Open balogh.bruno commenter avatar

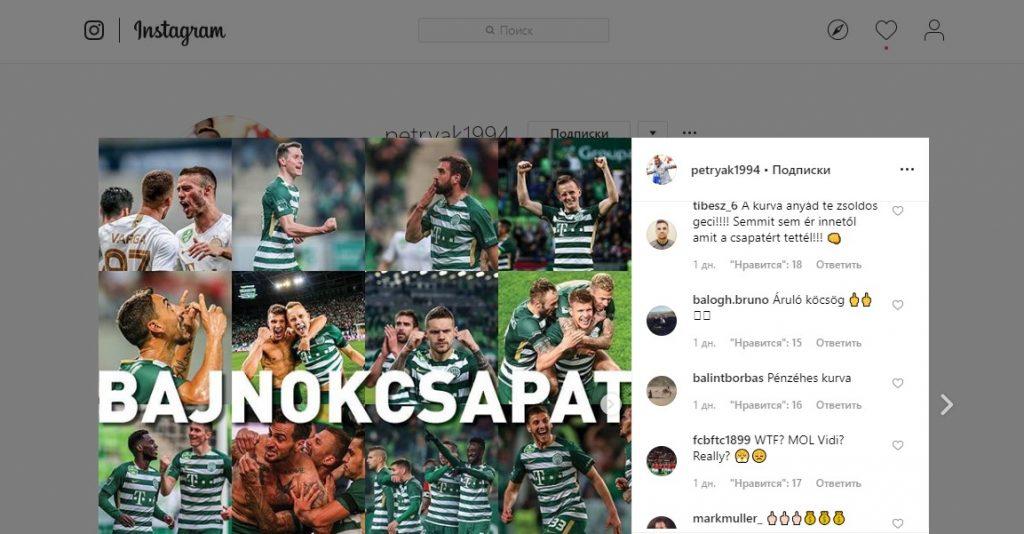pyautogui.click(x=662, y=321)
